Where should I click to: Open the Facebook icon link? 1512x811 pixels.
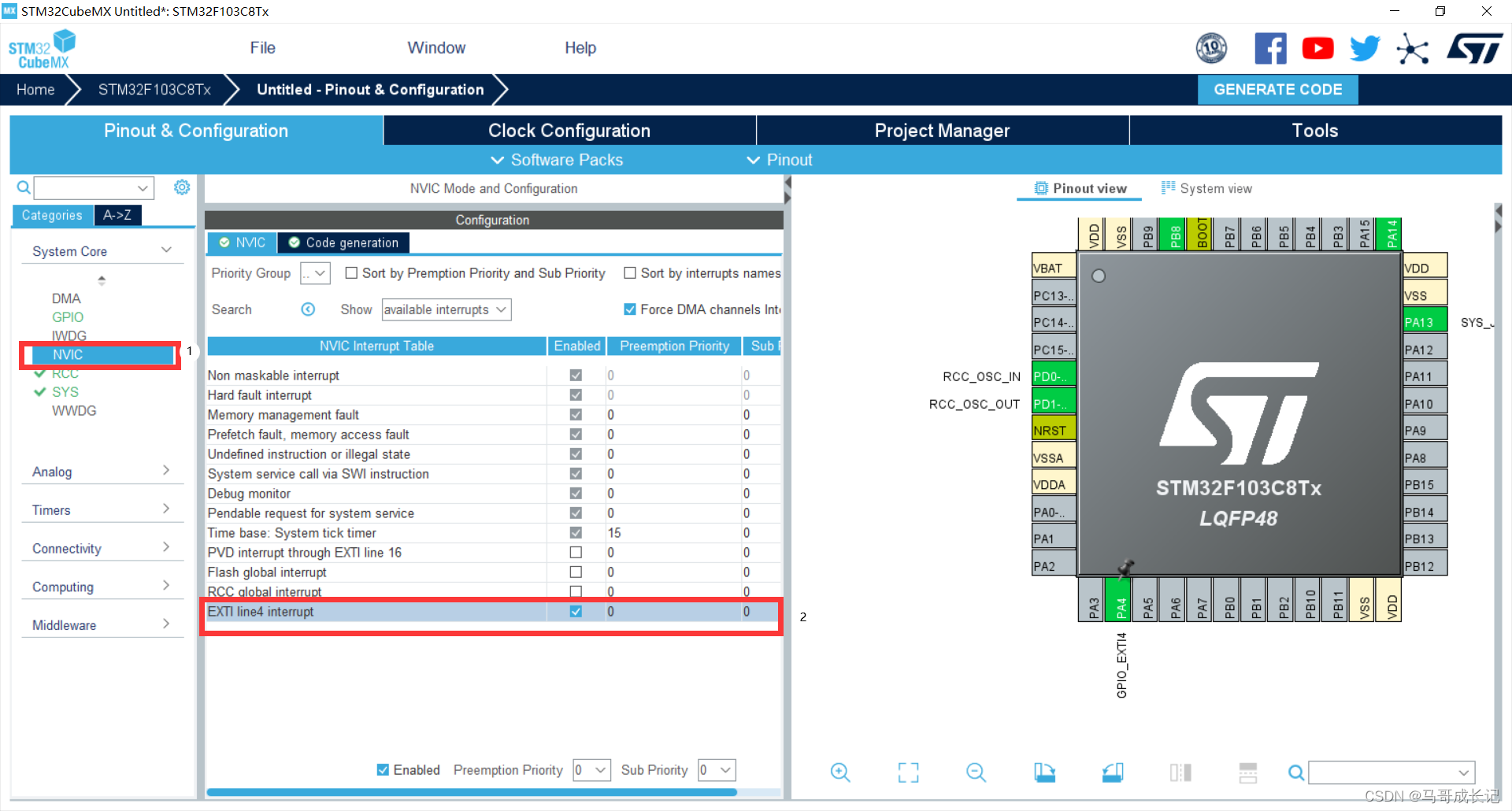(1270, 48)
